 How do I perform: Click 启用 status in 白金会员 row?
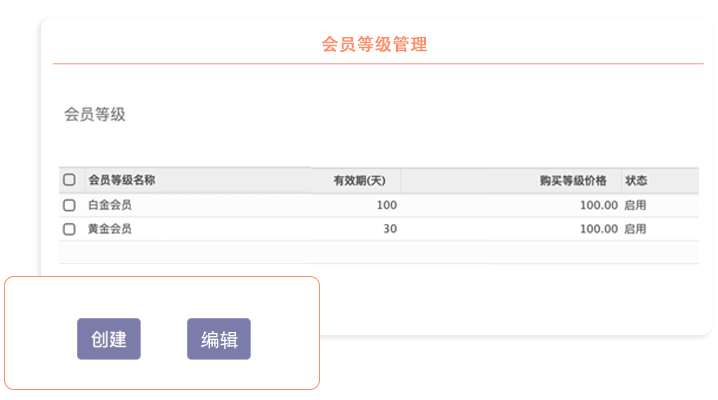635,205
